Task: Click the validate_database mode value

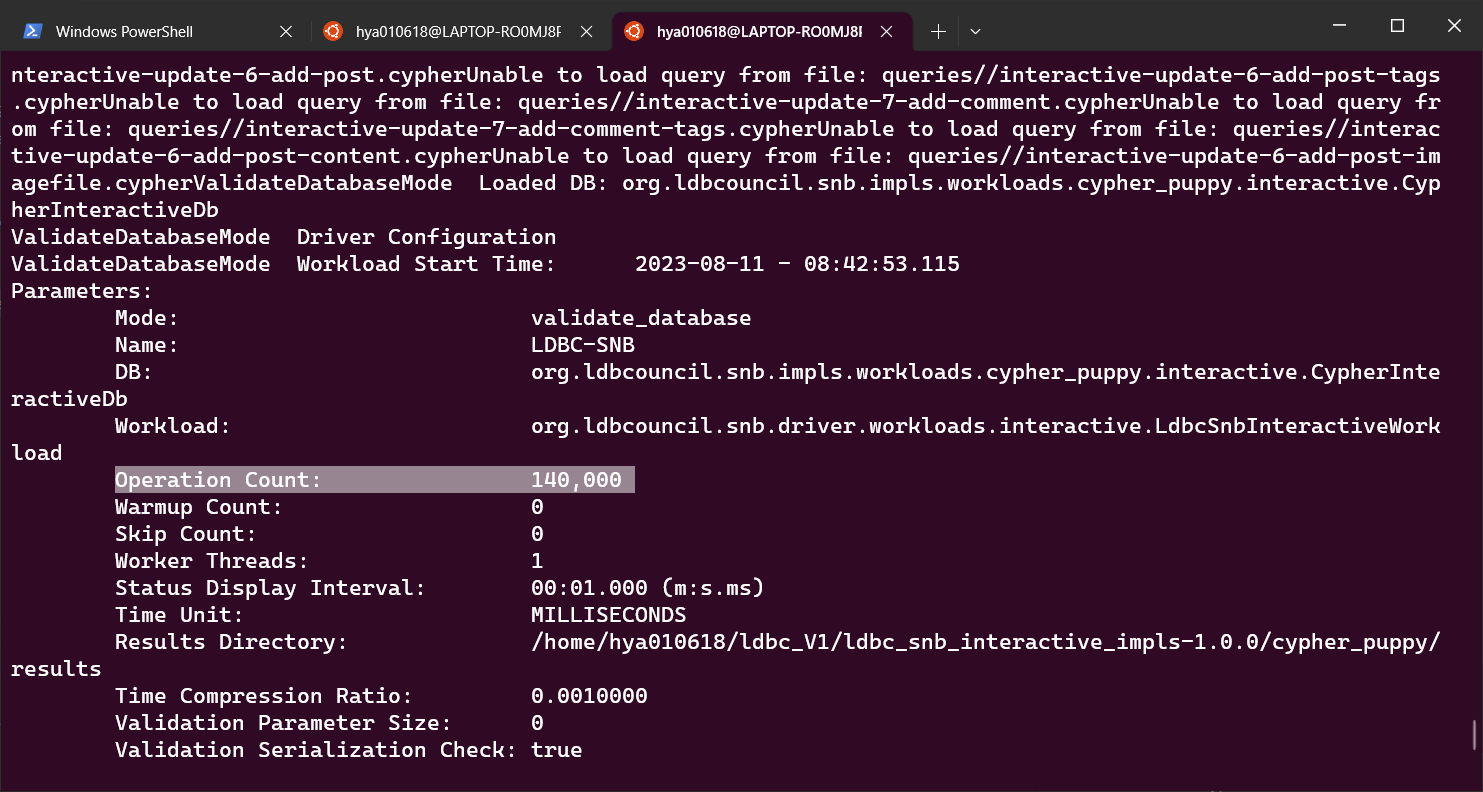Action: (x=640, y=317)
